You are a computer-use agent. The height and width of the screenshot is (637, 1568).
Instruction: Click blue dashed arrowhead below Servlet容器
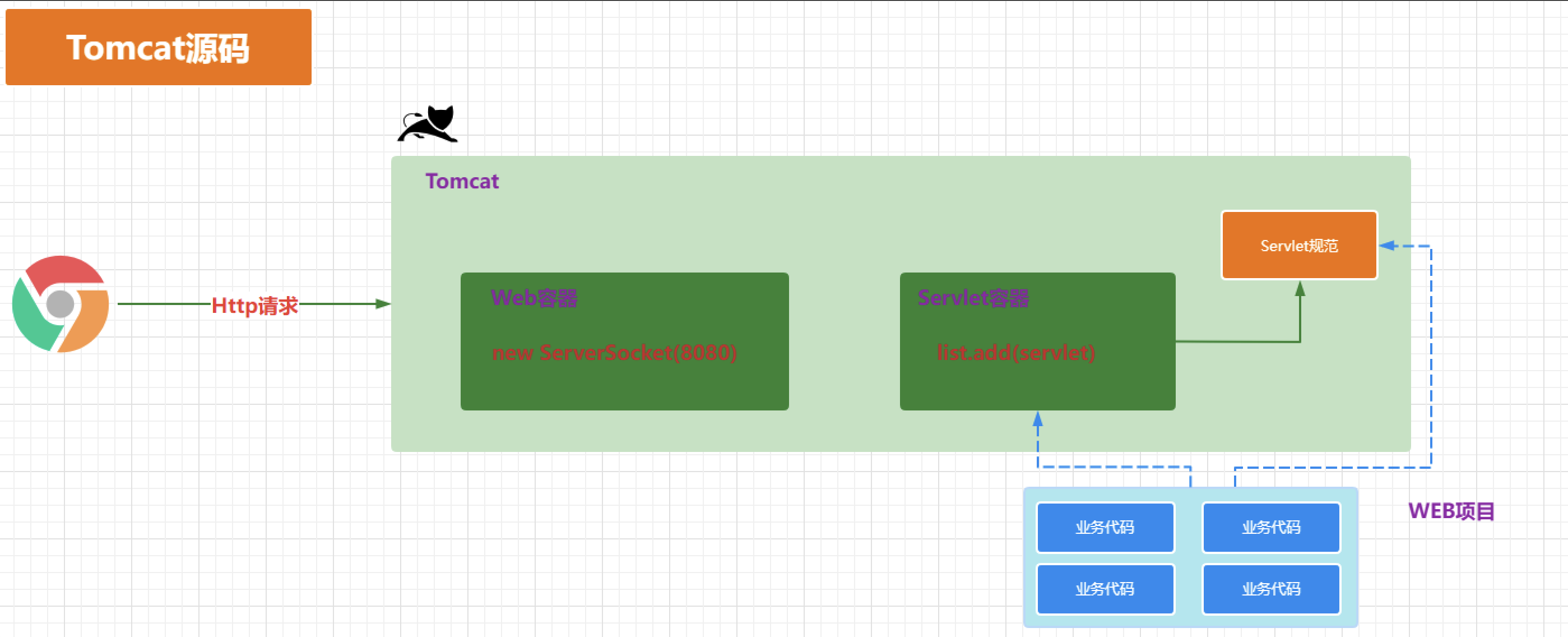[1038, 419]
